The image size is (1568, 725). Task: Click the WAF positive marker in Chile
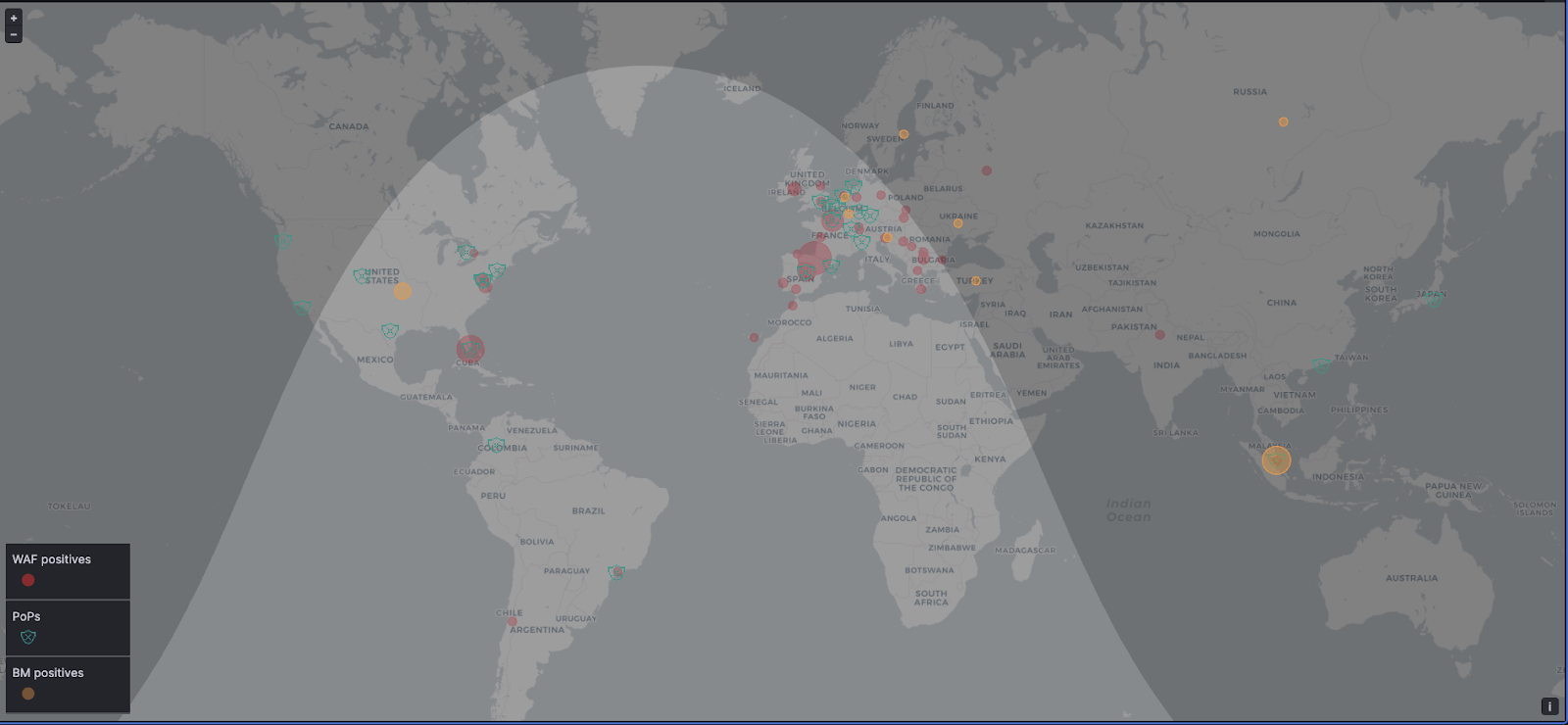point(512,621)
